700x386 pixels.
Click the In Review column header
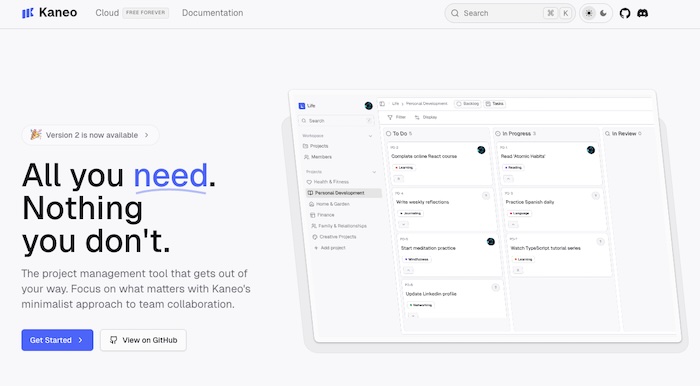(x=623, y=133)
